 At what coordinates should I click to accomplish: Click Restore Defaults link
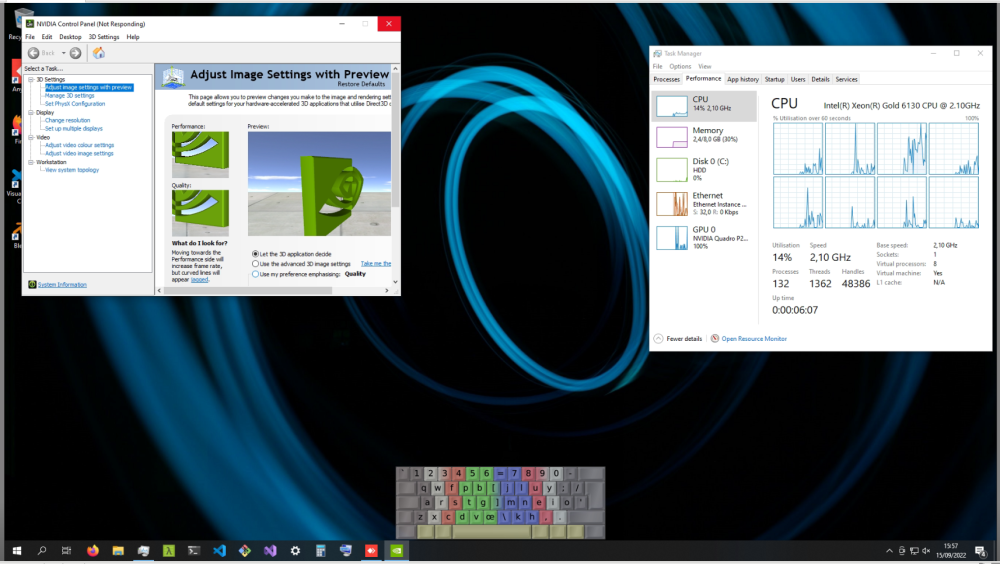[x=361, y=84]
